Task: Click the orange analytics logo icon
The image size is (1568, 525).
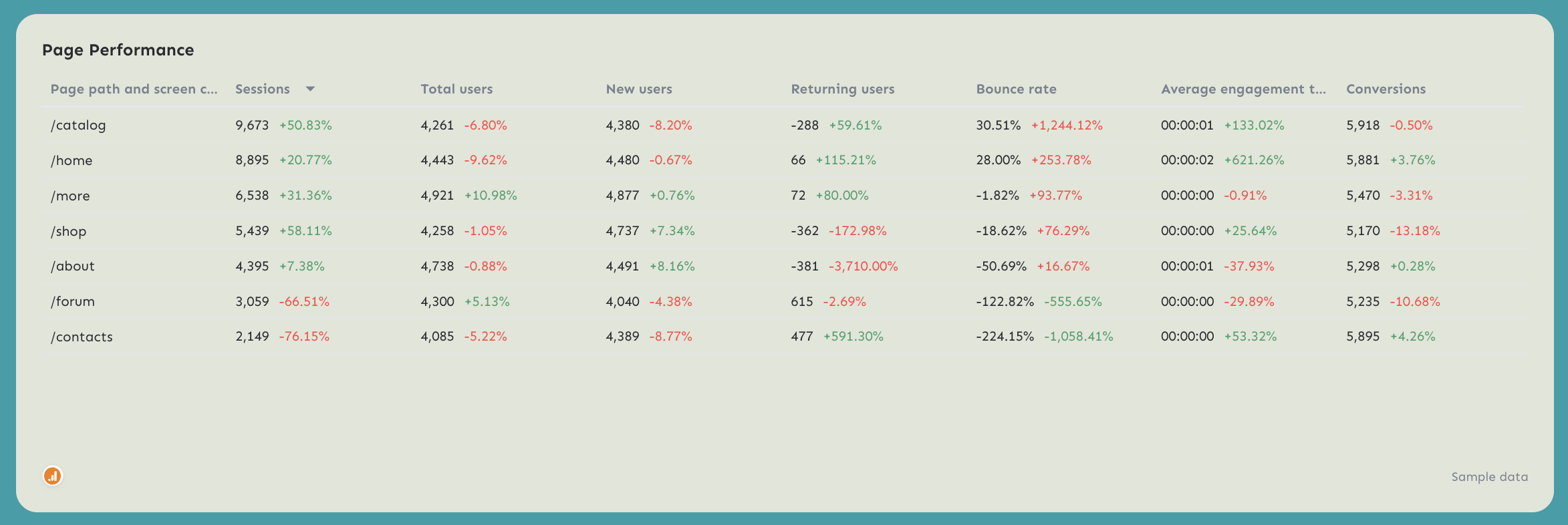Action: 52,476
